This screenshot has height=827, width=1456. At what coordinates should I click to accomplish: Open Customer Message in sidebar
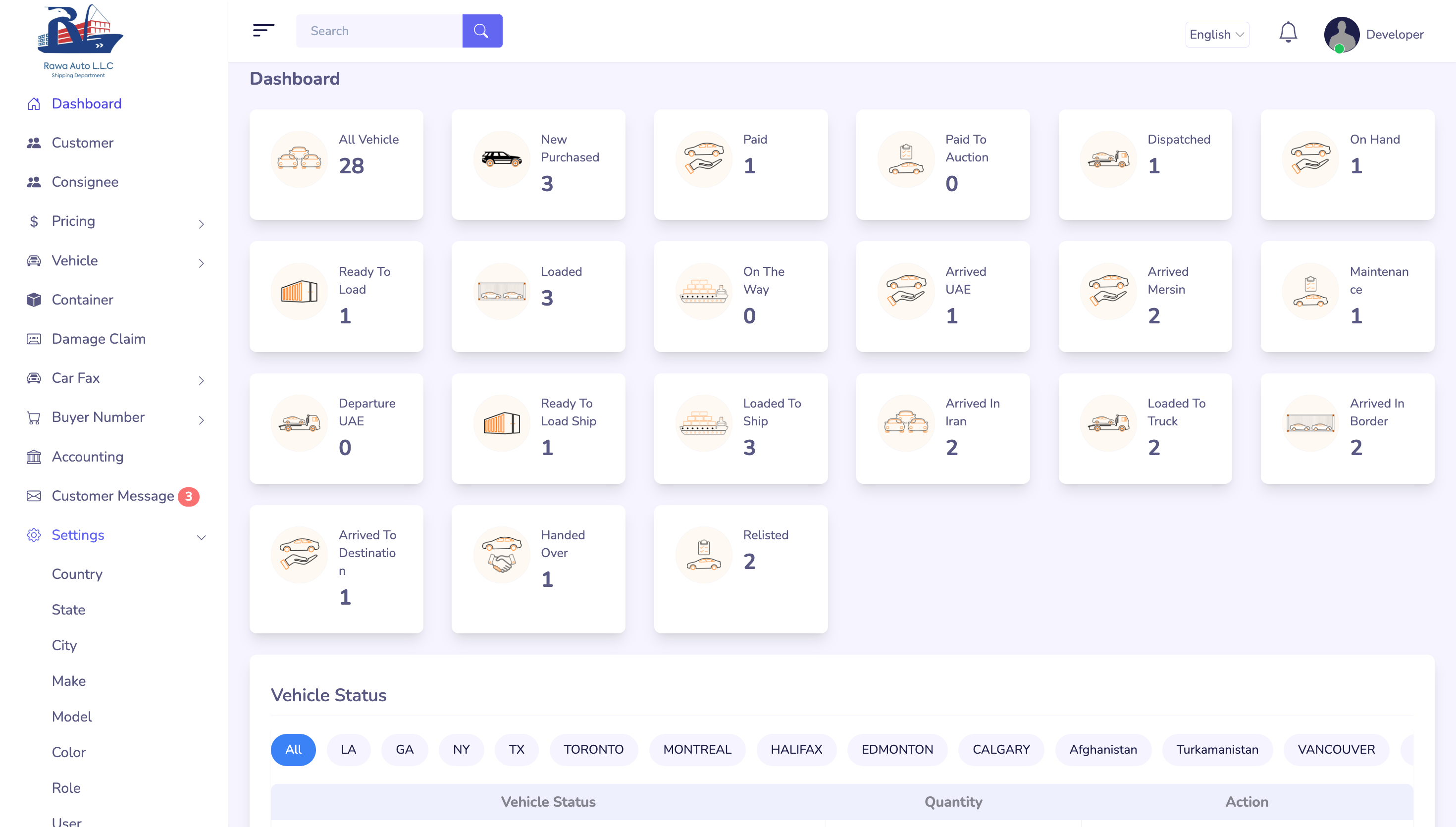pyautogui.click(x=113, y=496)
